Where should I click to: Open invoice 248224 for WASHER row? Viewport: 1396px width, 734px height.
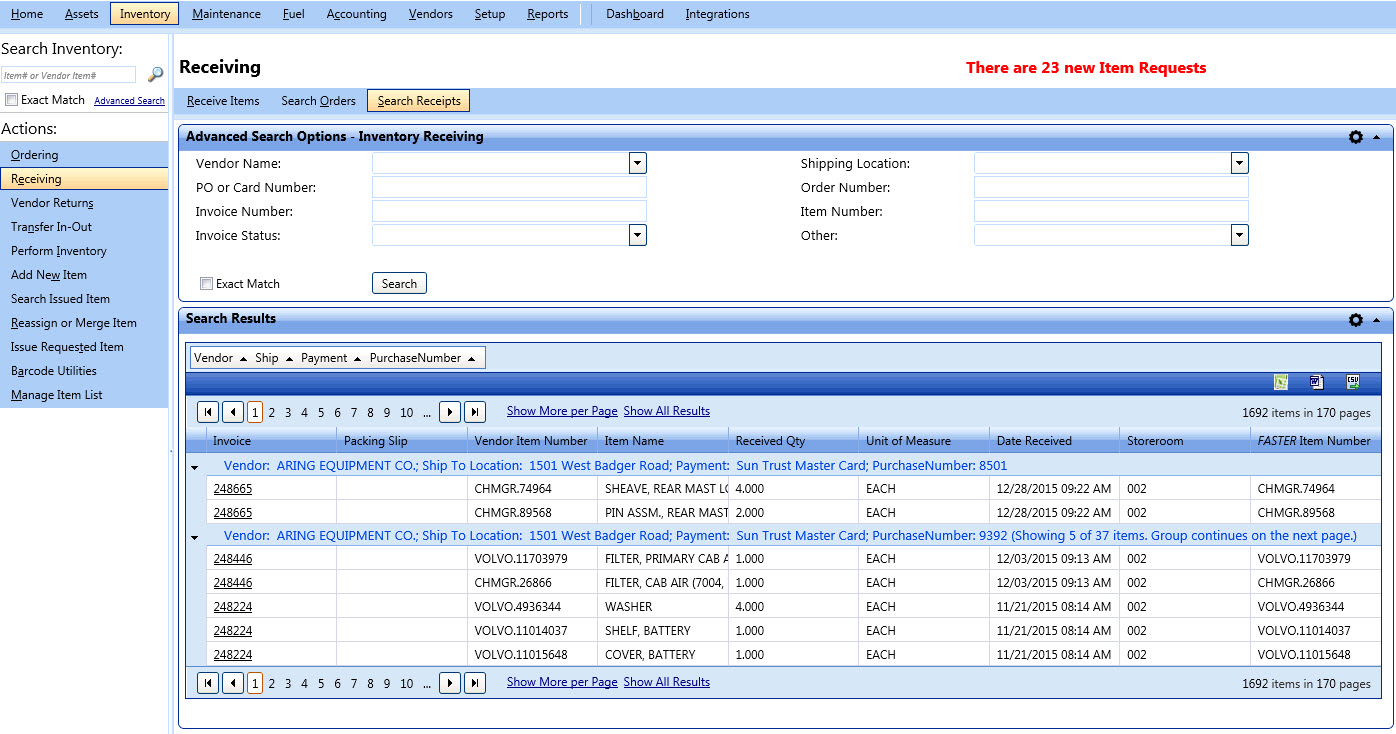[233, 607]
